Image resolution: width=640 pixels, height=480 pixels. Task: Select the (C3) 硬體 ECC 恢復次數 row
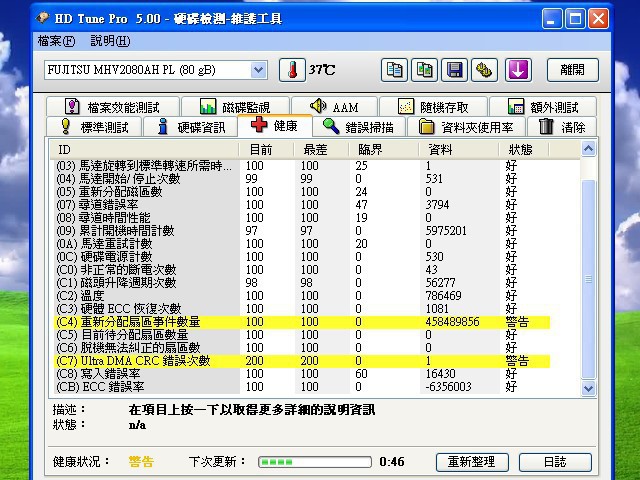click(x=303, y=309)
